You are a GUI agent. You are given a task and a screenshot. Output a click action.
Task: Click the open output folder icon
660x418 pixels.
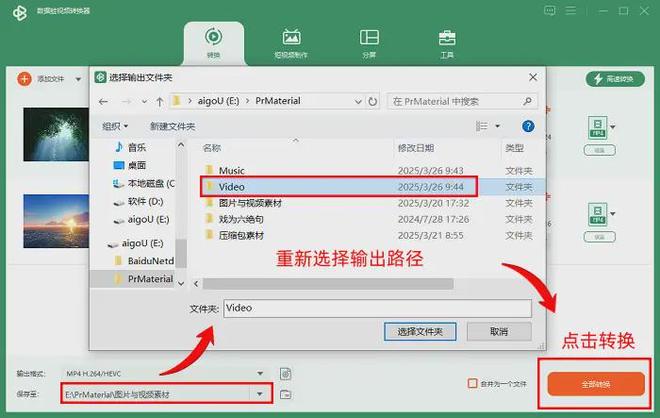tap(286, 394)
